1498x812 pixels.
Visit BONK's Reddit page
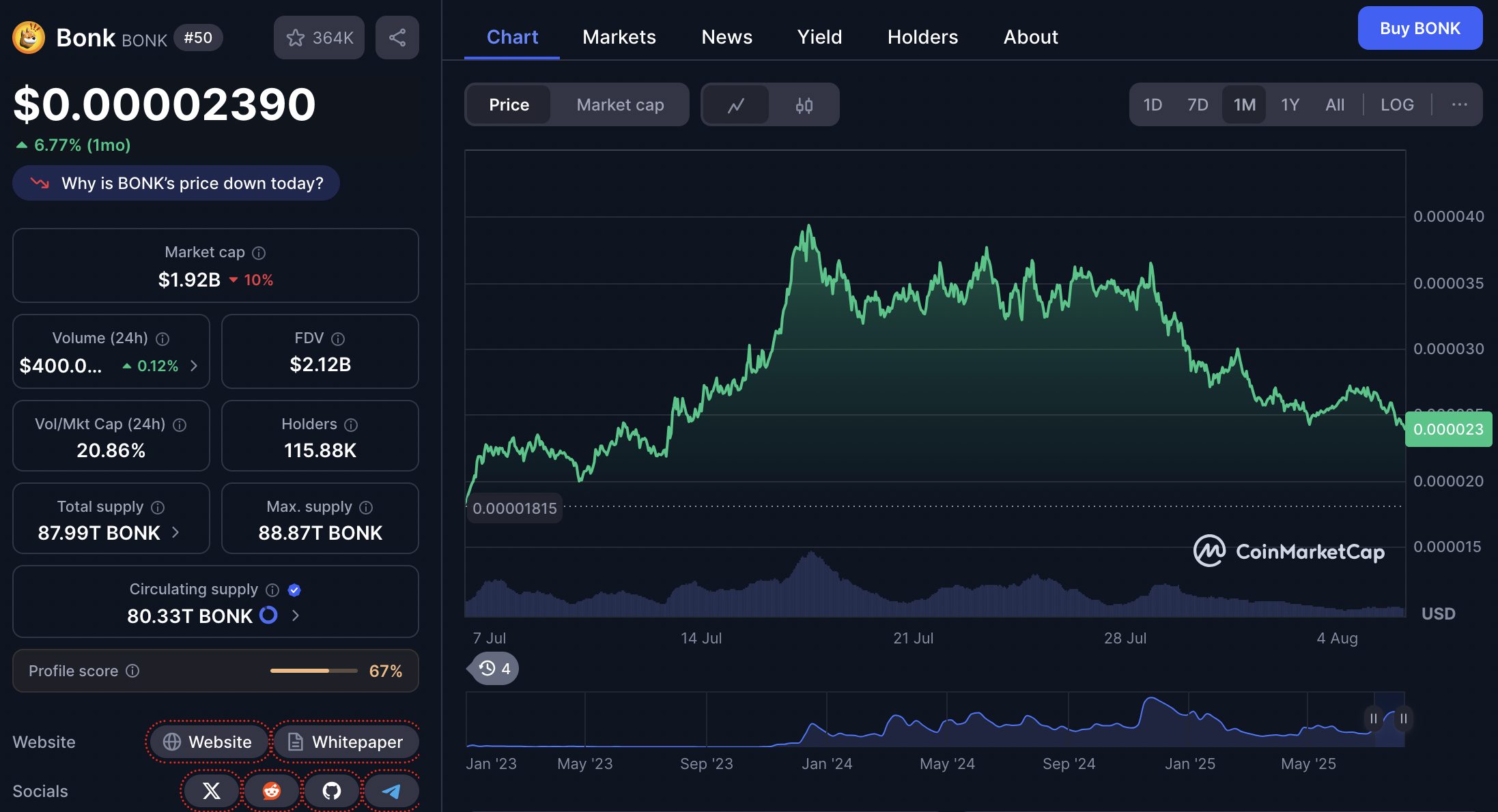271,791
